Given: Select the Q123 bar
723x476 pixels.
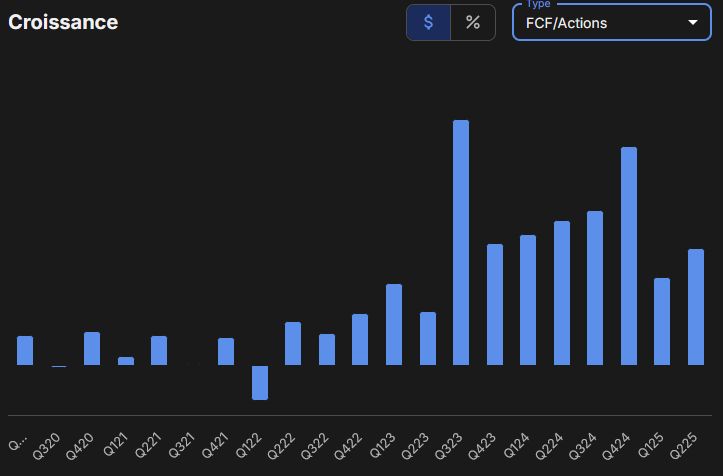Looking at the screenshot, I should click(394, 325).
